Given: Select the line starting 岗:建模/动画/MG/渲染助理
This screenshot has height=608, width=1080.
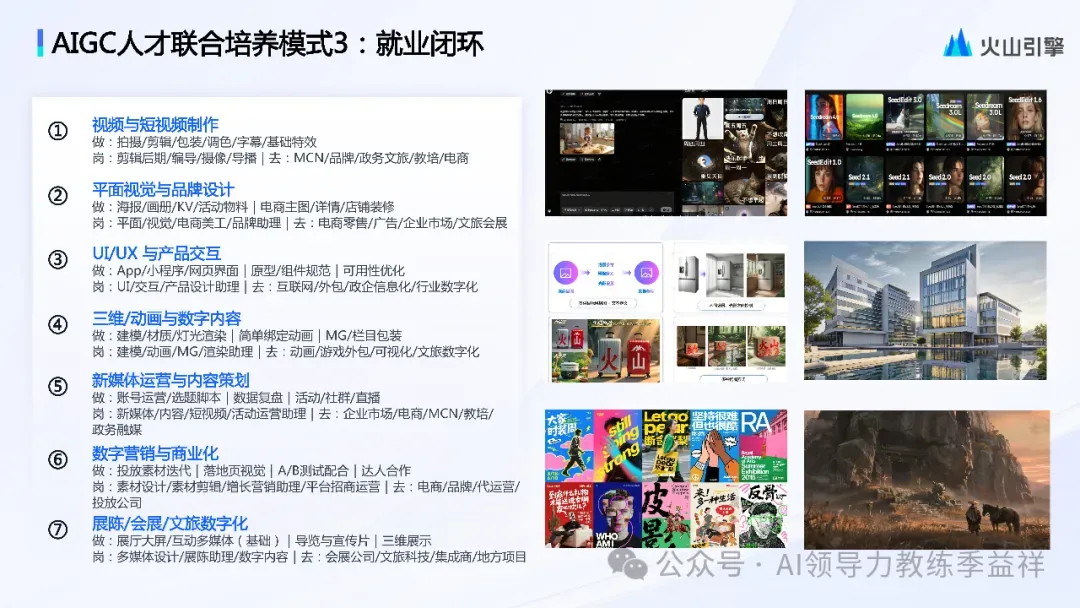Looking at the screenshot, I should point(285,352).
